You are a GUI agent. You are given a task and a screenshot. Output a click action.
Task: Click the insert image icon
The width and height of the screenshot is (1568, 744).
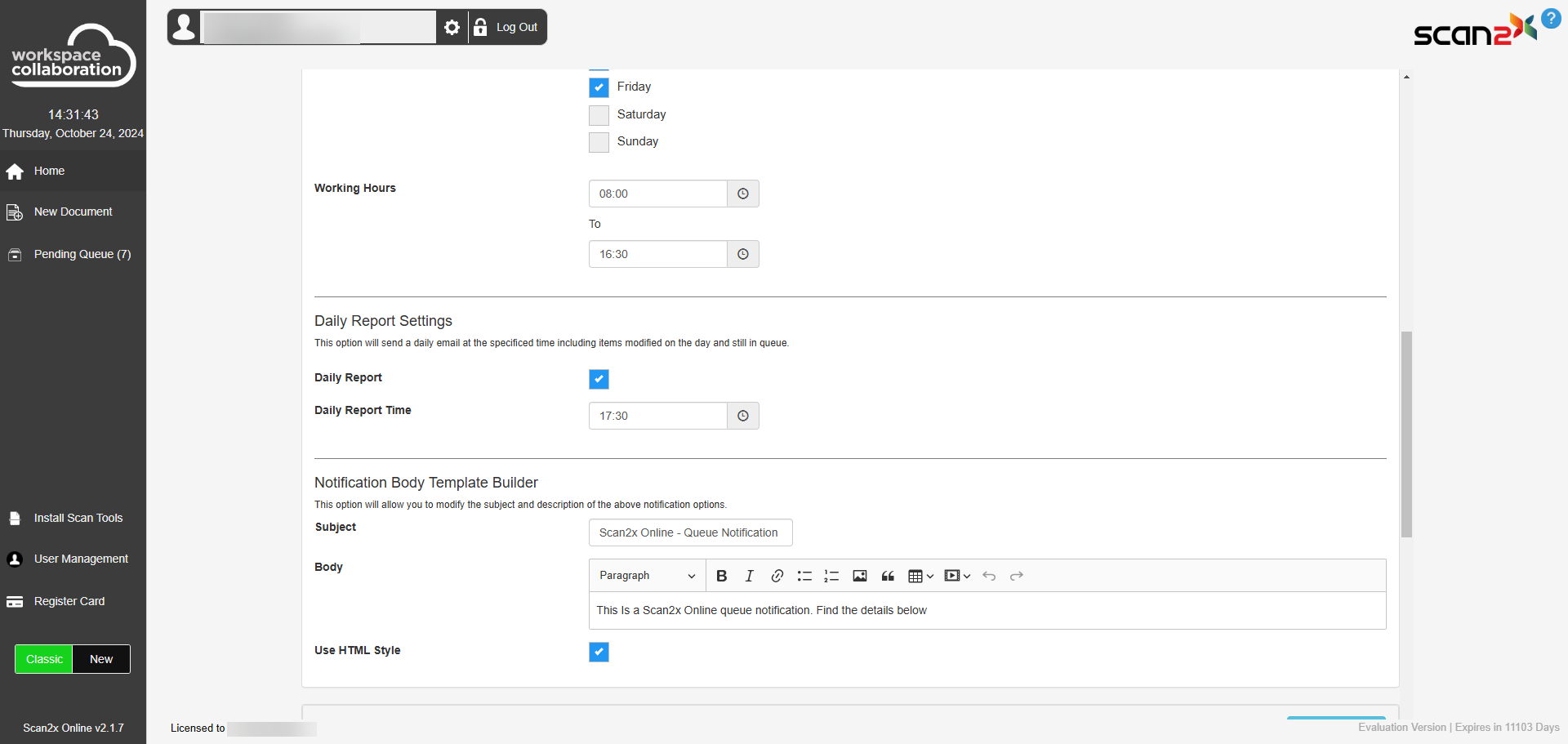tap(859, 576)
